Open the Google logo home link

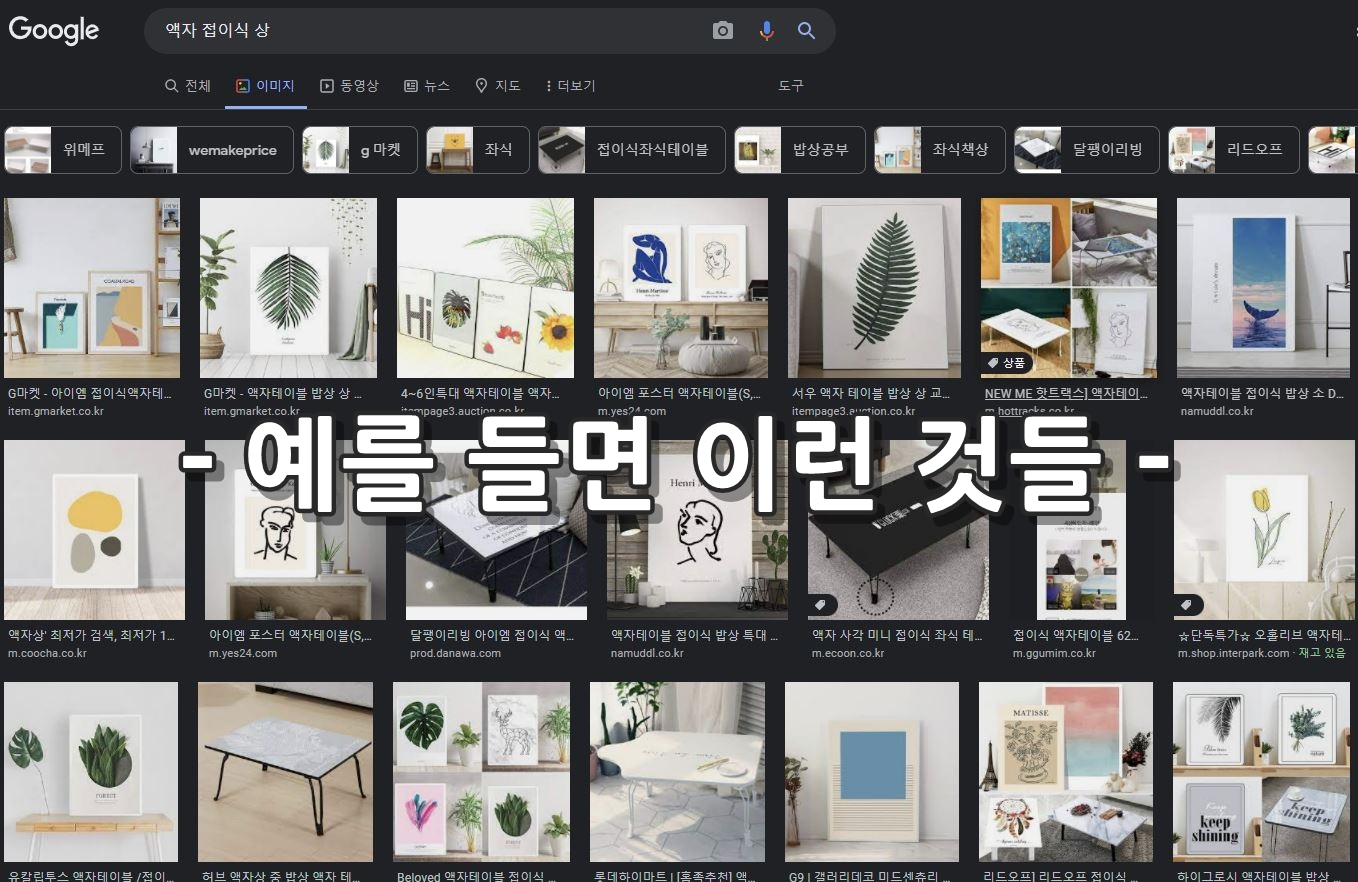click(x=54, y=30)
